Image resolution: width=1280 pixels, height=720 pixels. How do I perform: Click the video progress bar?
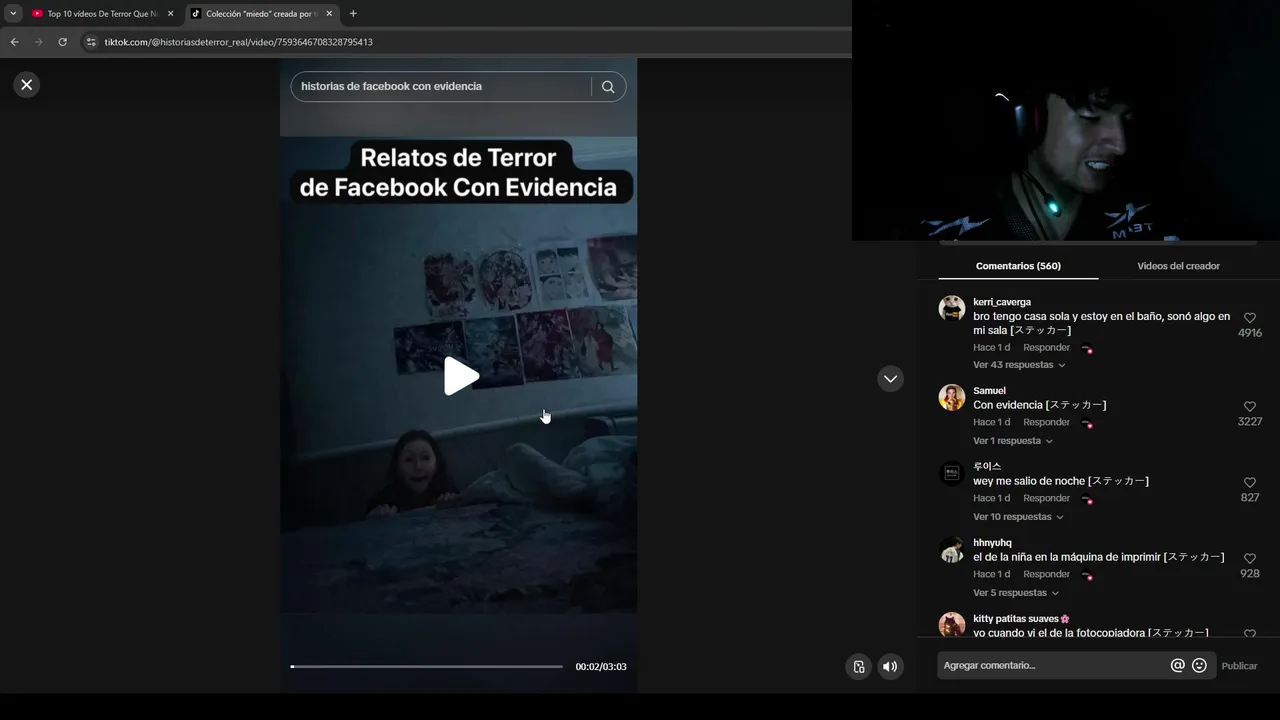click(427, 666)
